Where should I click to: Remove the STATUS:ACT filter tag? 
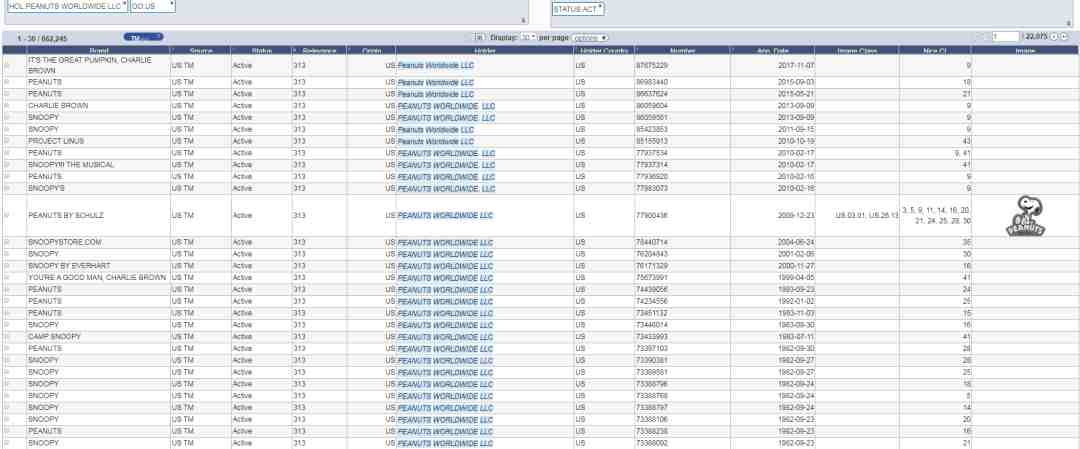click(x=600, y=6)
